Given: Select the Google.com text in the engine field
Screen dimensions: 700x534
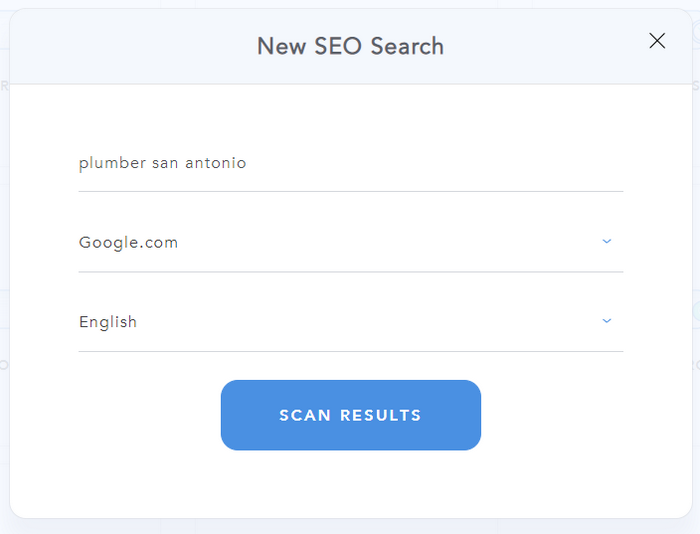Looking at the screenshot, I should point(128,242).
